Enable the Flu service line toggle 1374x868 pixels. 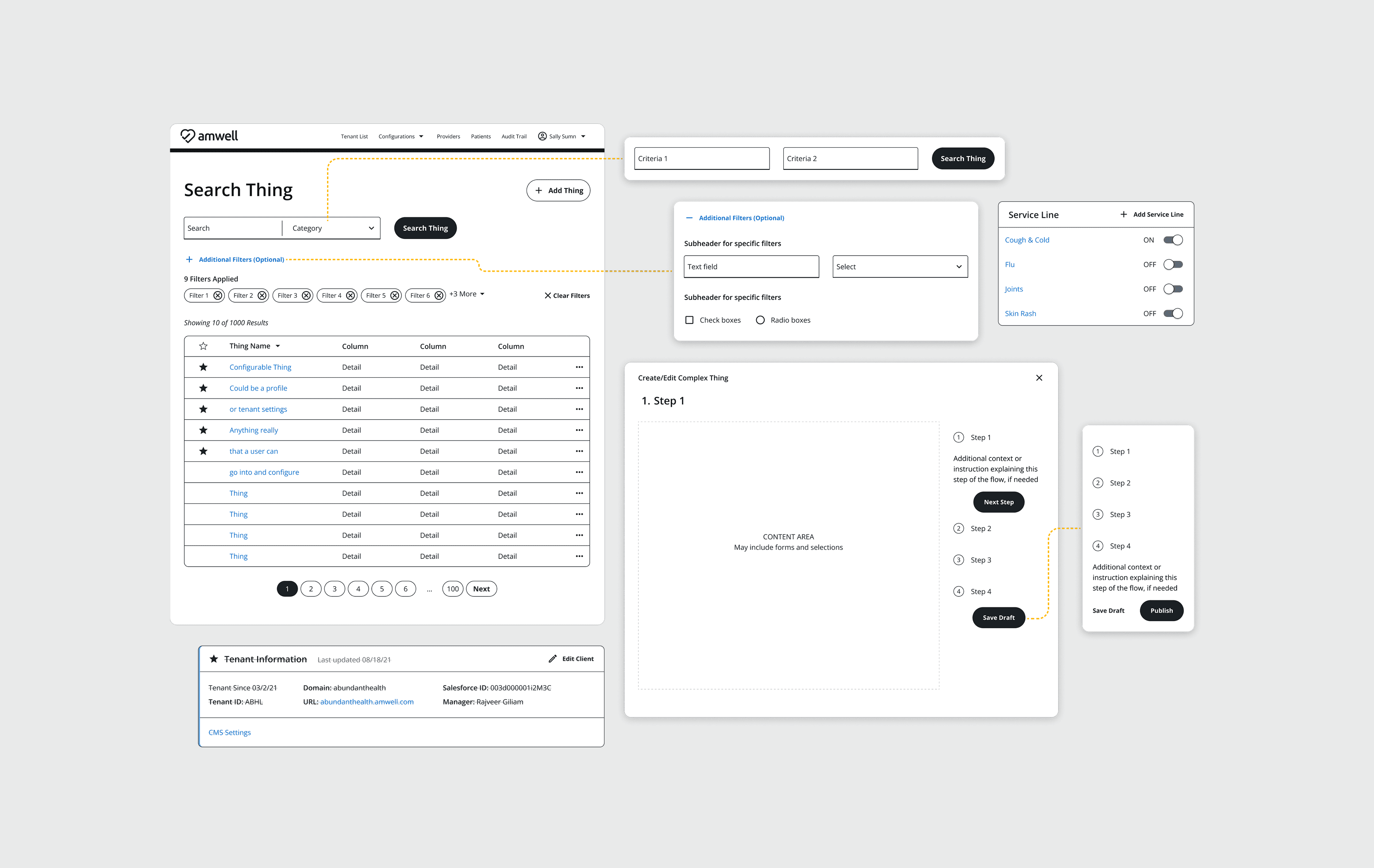point(1173,265)
